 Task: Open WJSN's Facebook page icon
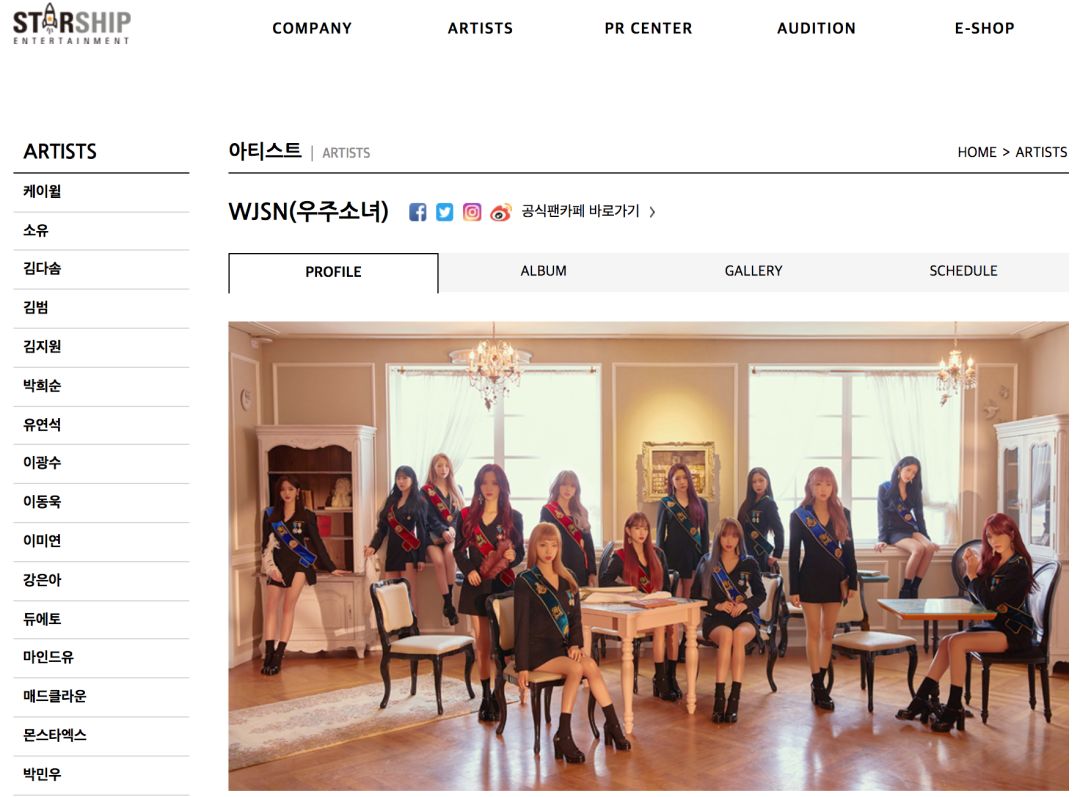click(x=417, y=212)
